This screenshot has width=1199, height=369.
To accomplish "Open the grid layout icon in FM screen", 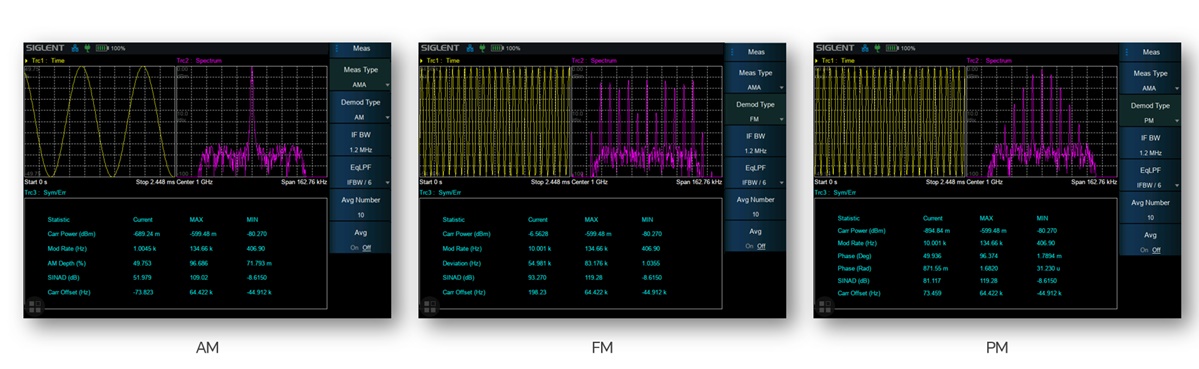I will tap(429, 306).
